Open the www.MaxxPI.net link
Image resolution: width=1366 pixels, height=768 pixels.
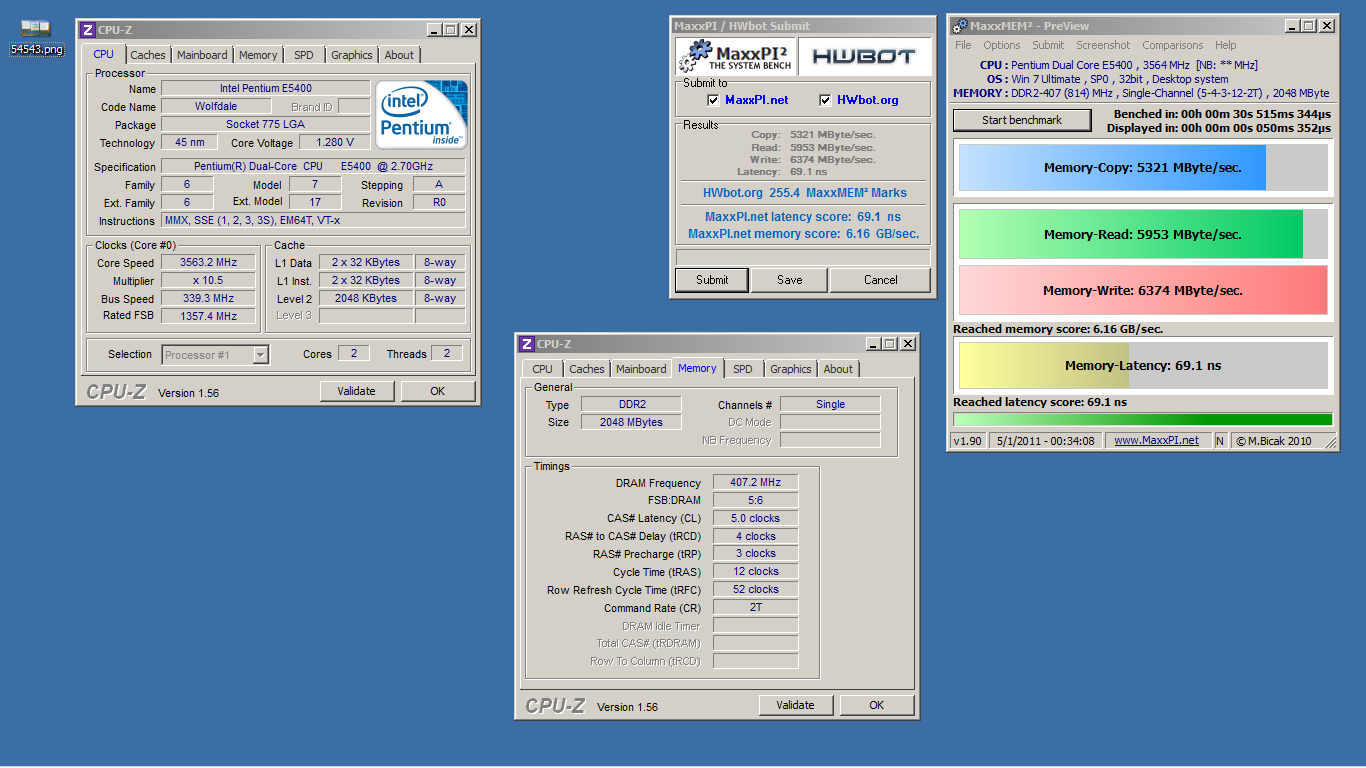tap(1156, 441)
